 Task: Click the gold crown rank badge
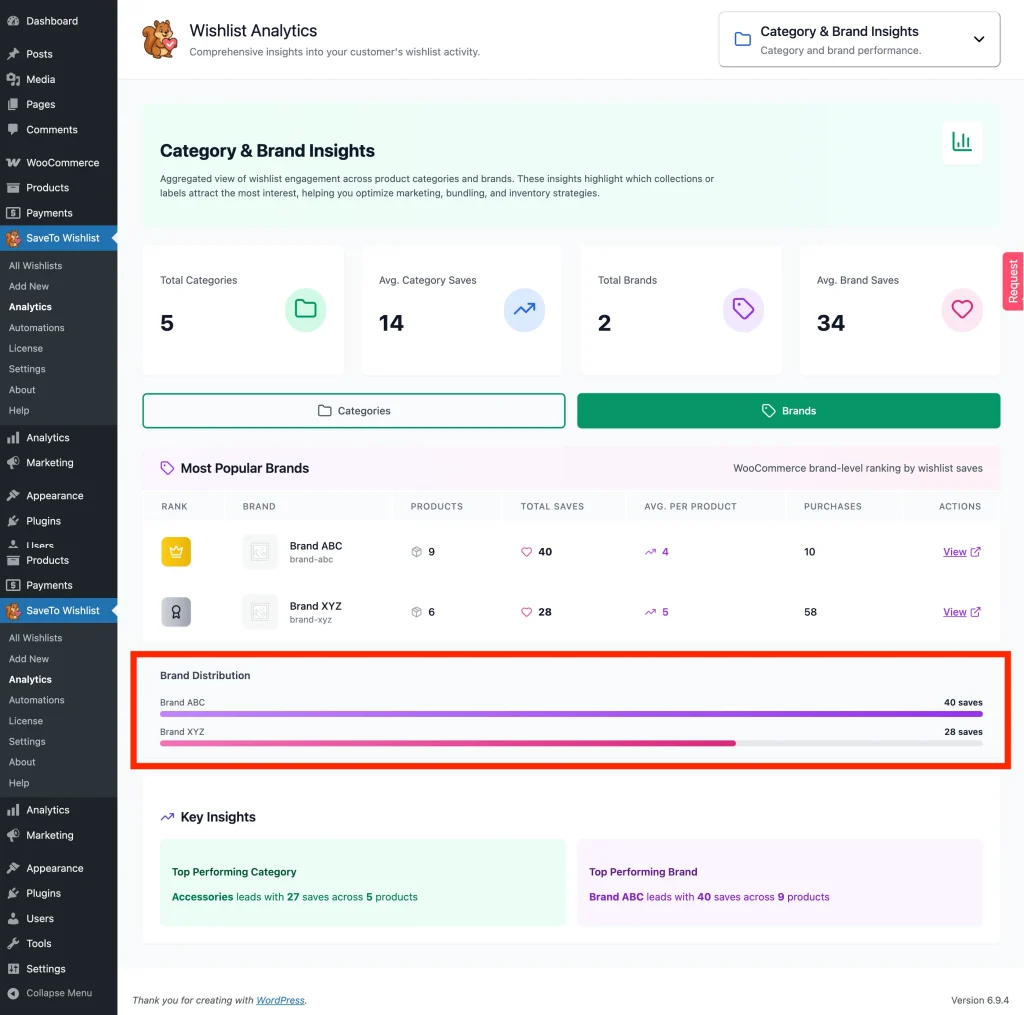click(x=176, y=552)
